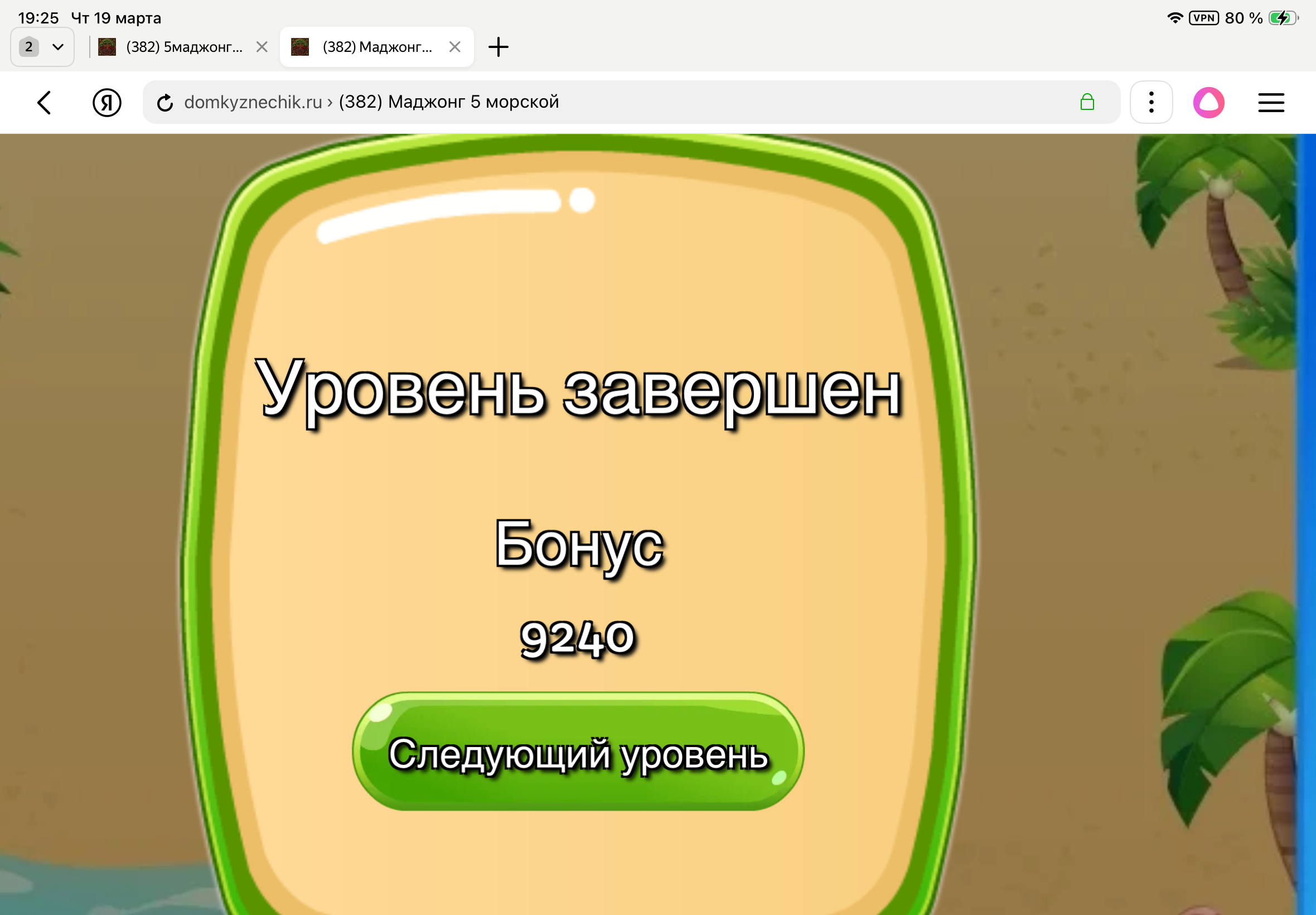Open Yandex home via Я icon
This screenshot has height=915, width=1316.
pos(107,103)
